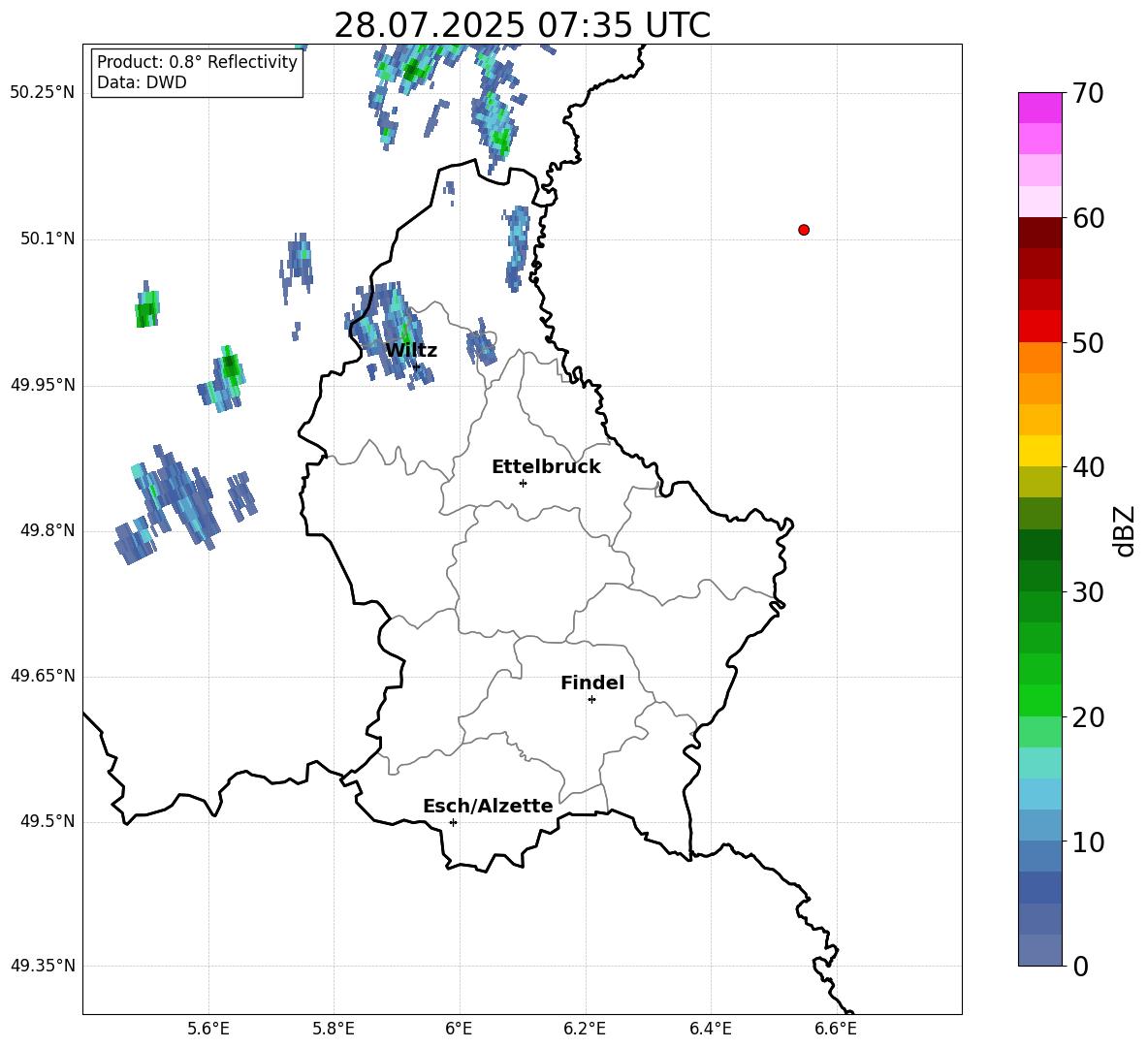Click the 49.5°N latitude label

tap(48, 821)
